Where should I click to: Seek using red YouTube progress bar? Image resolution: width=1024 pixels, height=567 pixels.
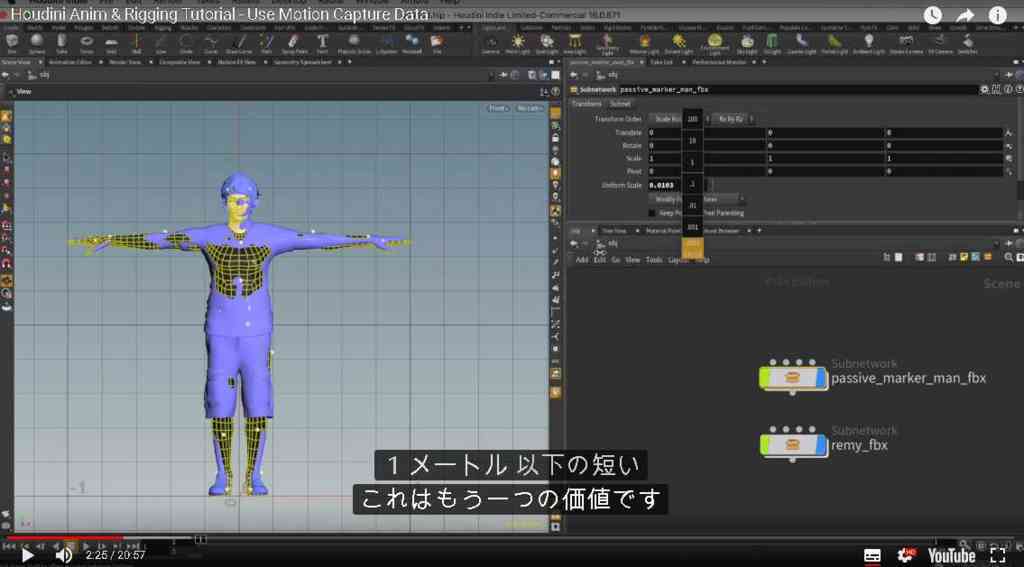(x=63, y=538)
